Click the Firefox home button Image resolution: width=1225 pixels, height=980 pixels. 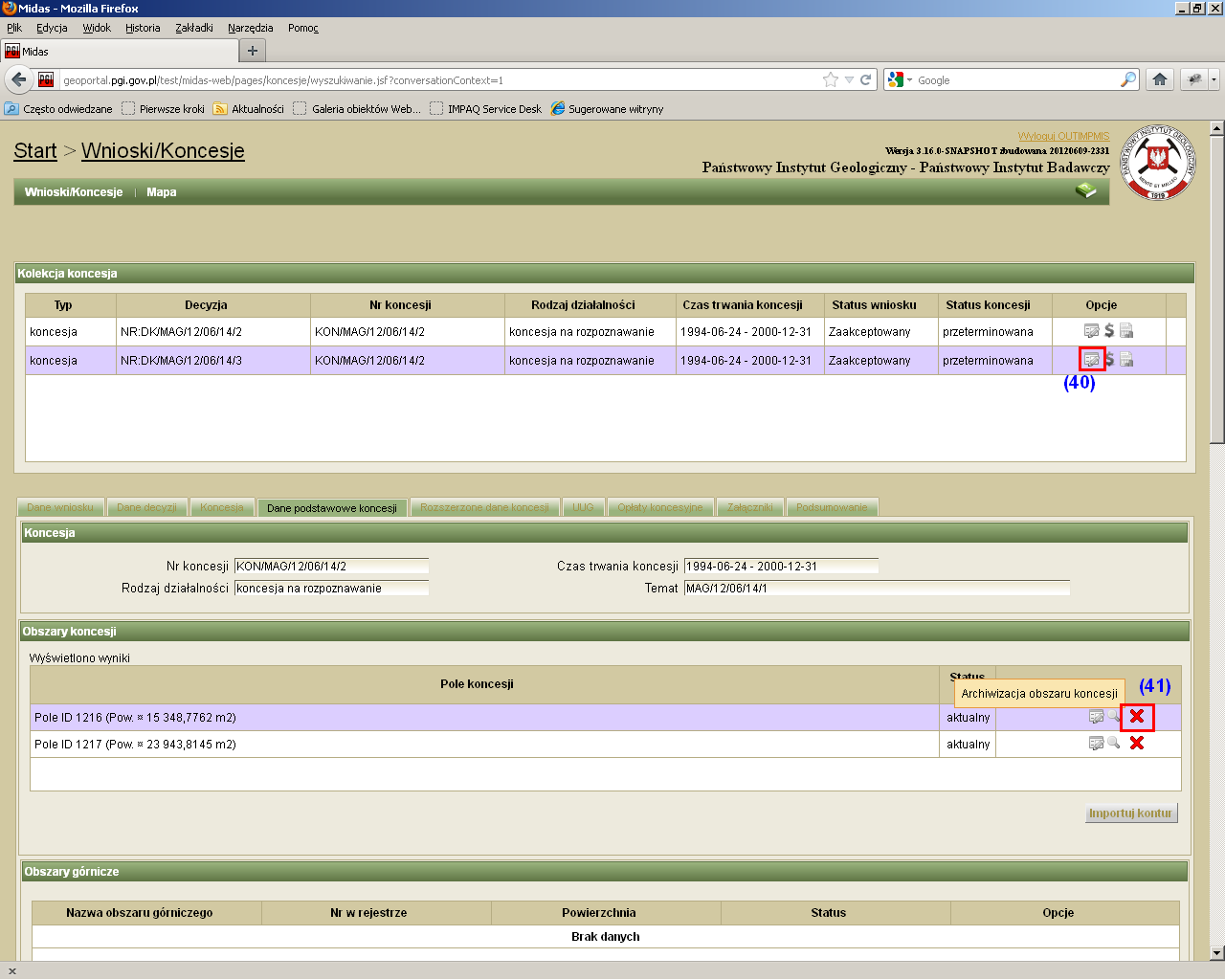tap(1160, 79)
